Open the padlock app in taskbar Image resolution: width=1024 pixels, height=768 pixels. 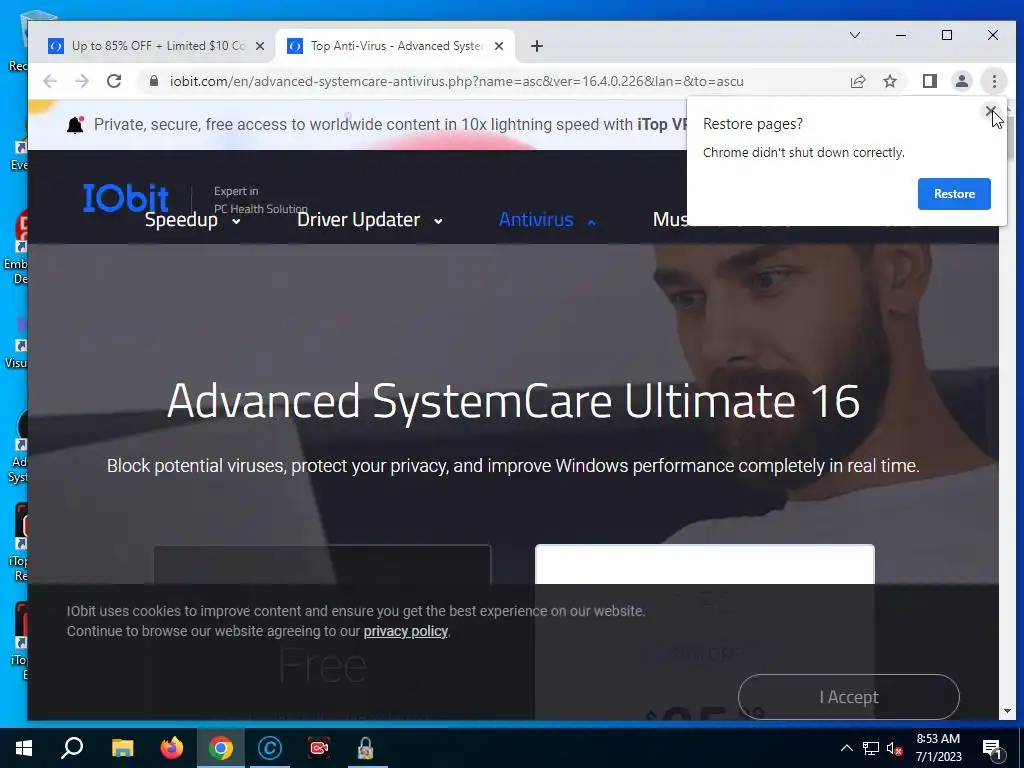pyautogui.click(x=366, y=748)
